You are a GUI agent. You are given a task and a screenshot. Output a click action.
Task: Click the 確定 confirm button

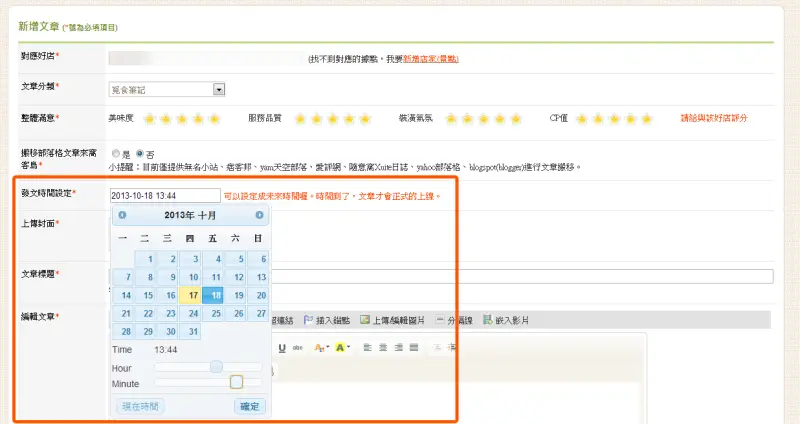250,406
